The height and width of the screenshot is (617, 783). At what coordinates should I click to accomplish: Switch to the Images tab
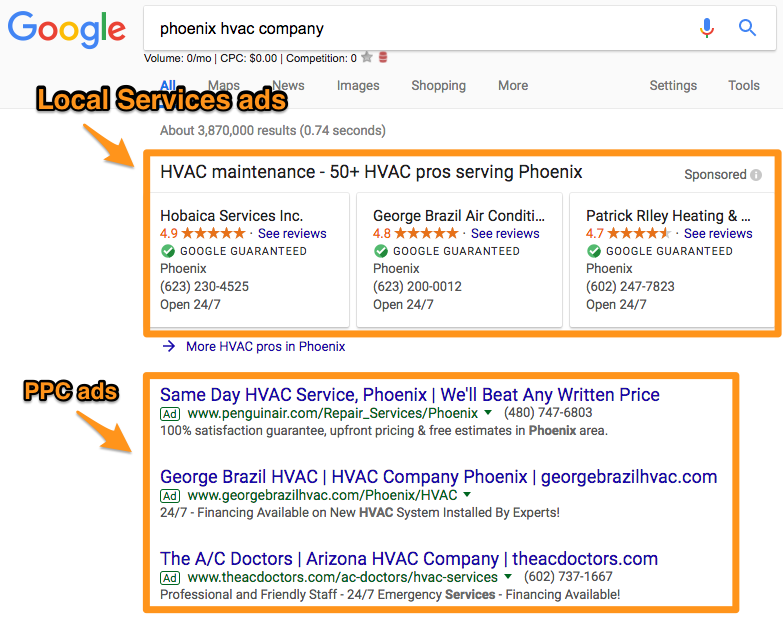tap(358, 86)
